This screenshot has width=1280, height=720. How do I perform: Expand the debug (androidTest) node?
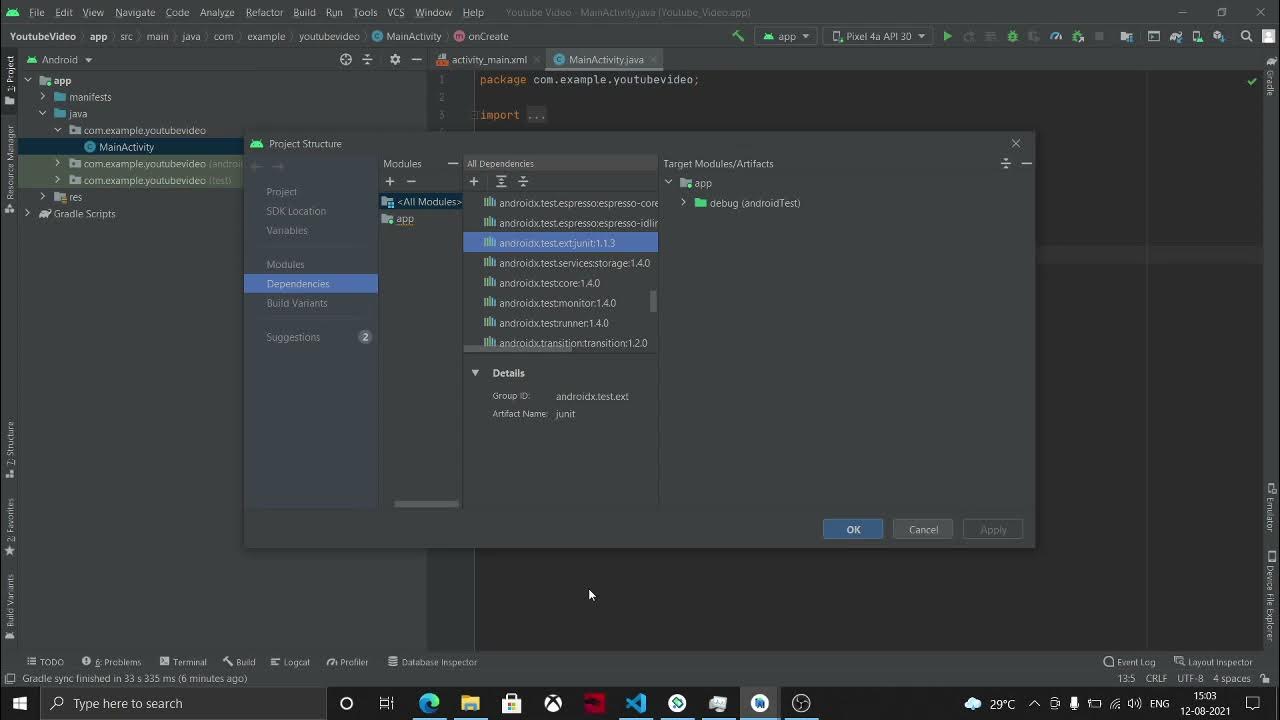pos(684,203)
